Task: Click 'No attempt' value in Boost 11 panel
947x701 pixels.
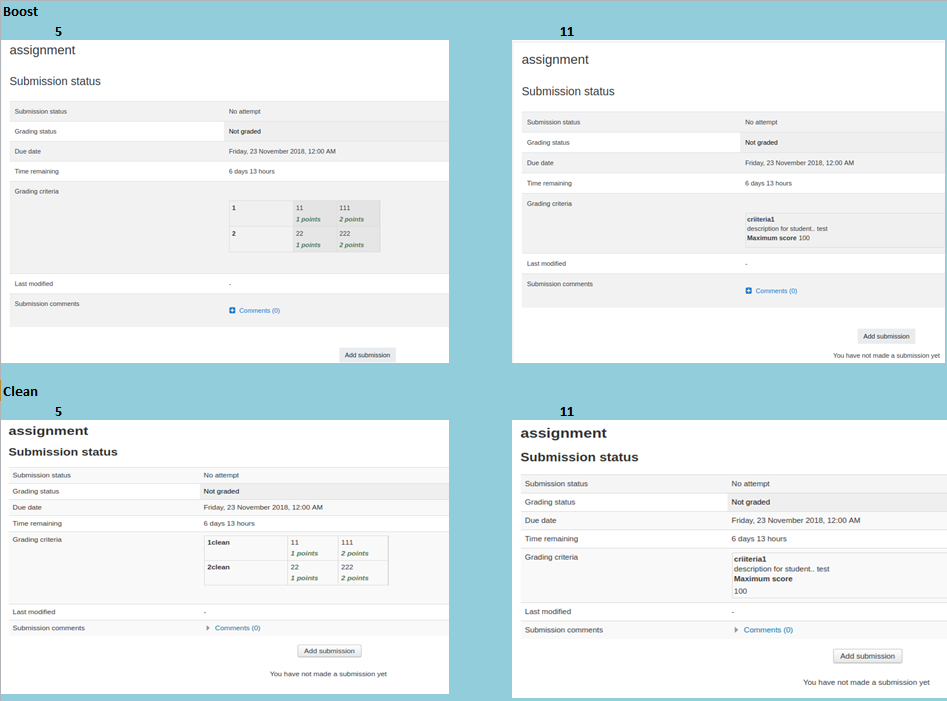Action: [761, 122]
